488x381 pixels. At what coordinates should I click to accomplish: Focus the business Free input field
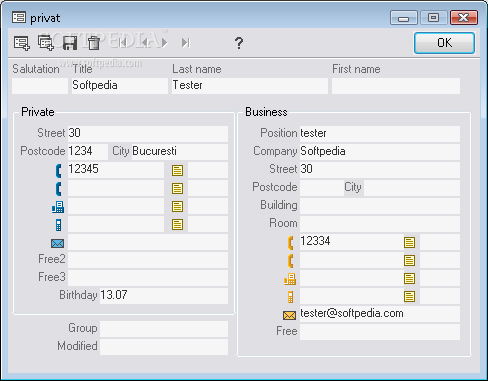click(x=380, y=332)
